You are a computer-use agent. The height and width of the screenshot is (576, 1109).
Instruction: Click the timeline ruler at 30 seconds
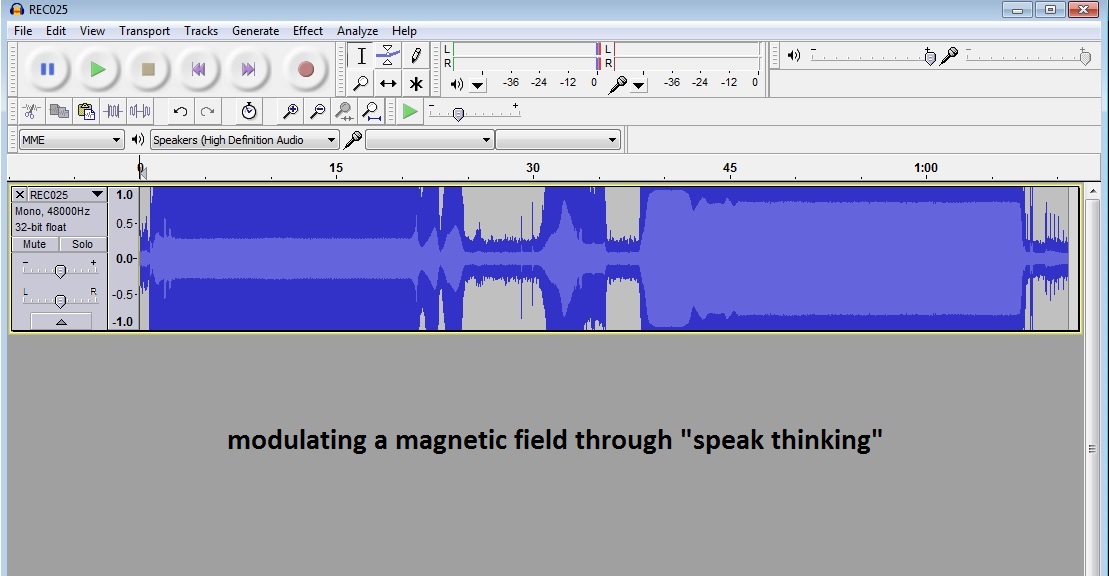coord(533,168)
